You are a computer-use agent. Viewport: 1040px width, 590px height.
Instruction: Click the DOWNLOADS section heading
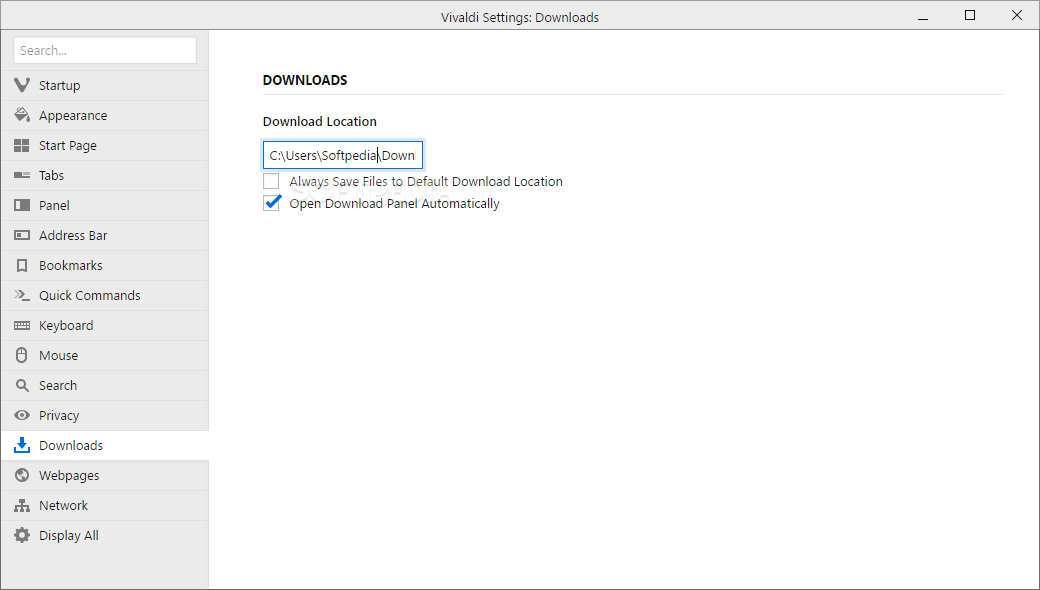pos(305,80)
